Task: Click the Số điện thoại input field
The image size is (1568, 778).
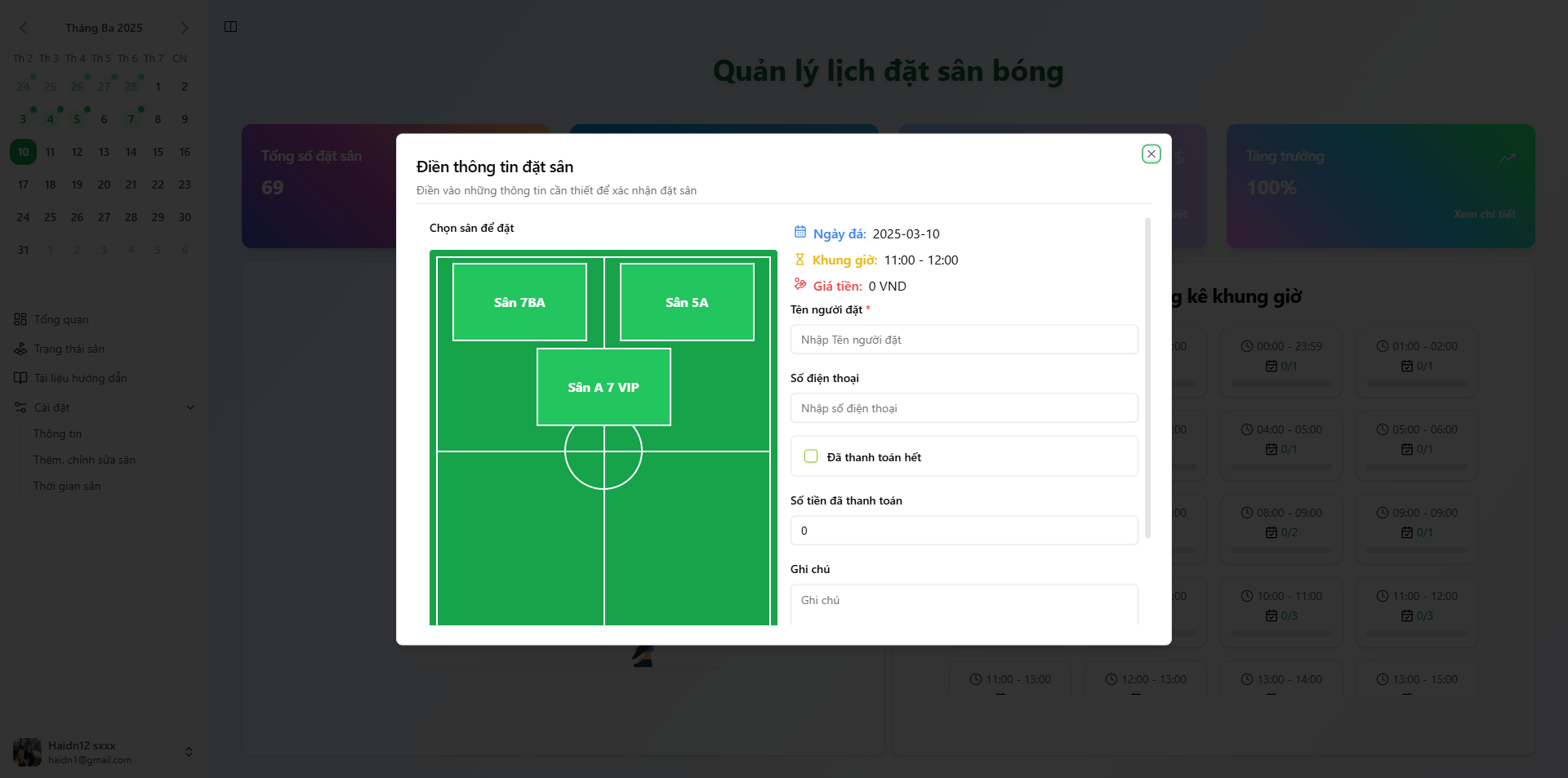Action: (964, 408)
